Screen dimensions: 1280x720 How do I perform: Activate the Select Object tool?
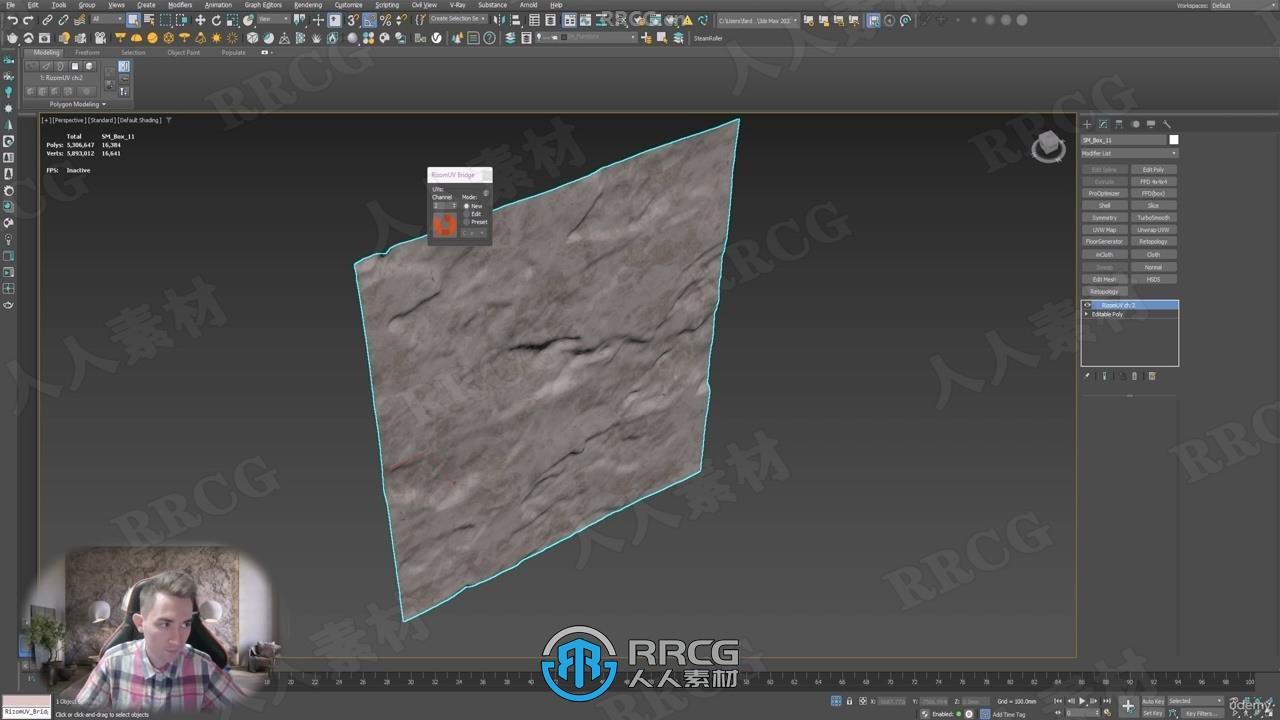click(133, 20)
